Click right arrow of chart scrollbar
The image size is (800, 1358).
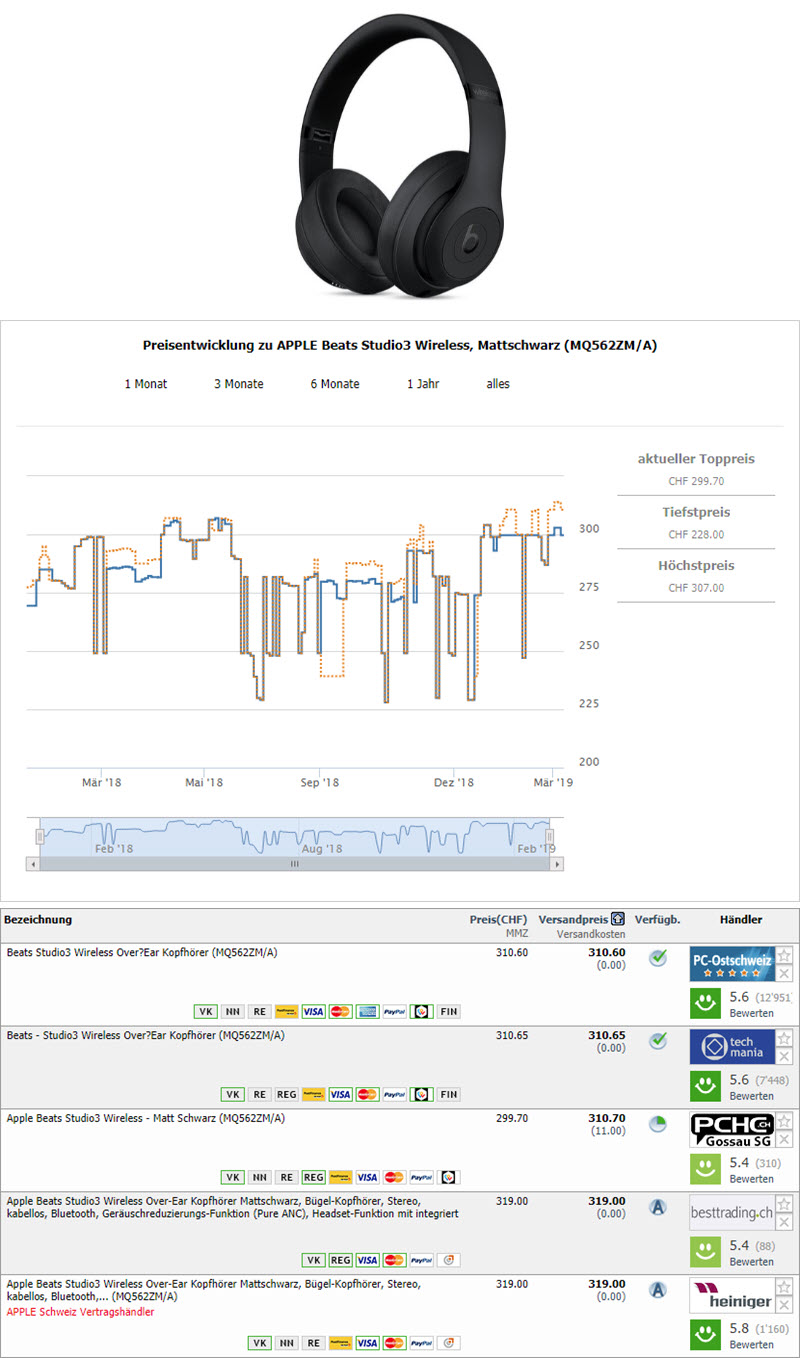click(x=557, y=863)
